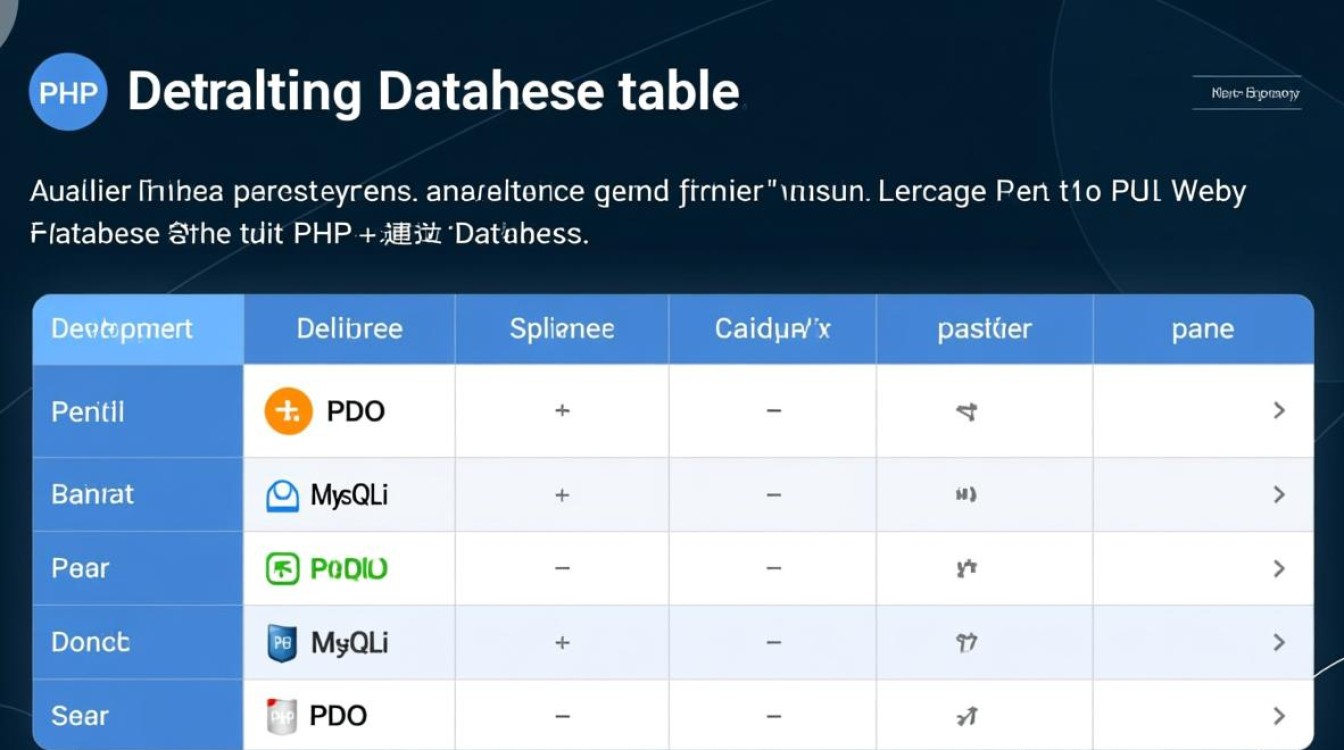Click the top-right header link text

[1255, 93]
